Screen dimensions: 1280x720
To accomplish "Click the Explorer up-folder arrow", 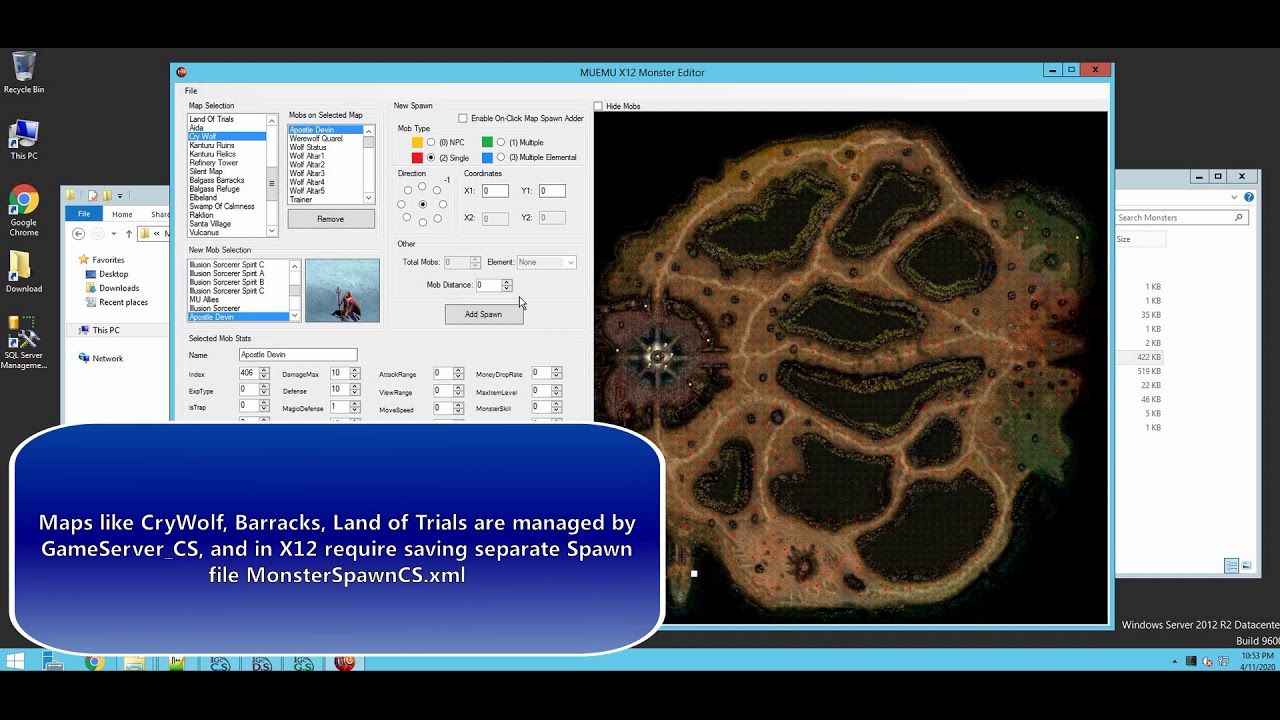I will point(129,234).
